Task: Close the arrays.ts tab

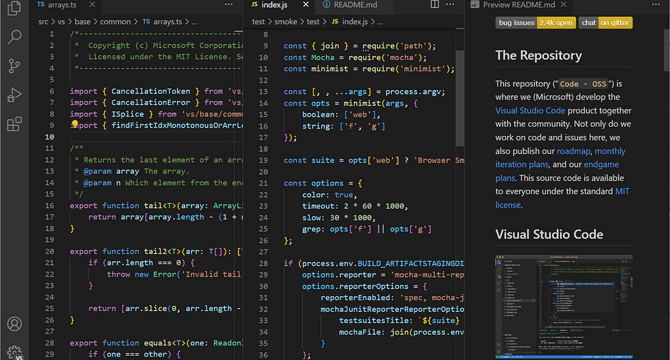Action: click(x=92, y=5)
